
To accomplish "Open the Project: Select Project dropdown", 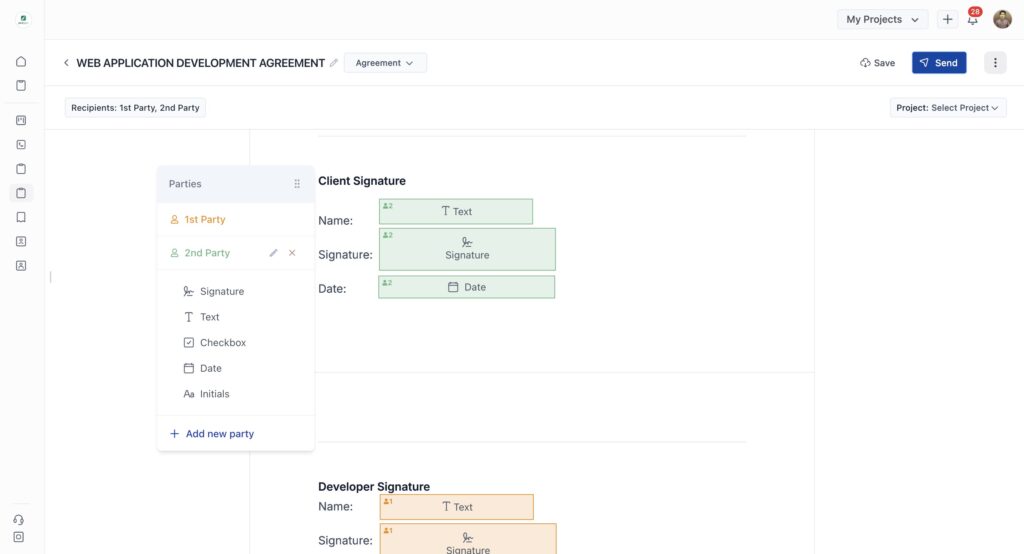I will tap(948, 108).
